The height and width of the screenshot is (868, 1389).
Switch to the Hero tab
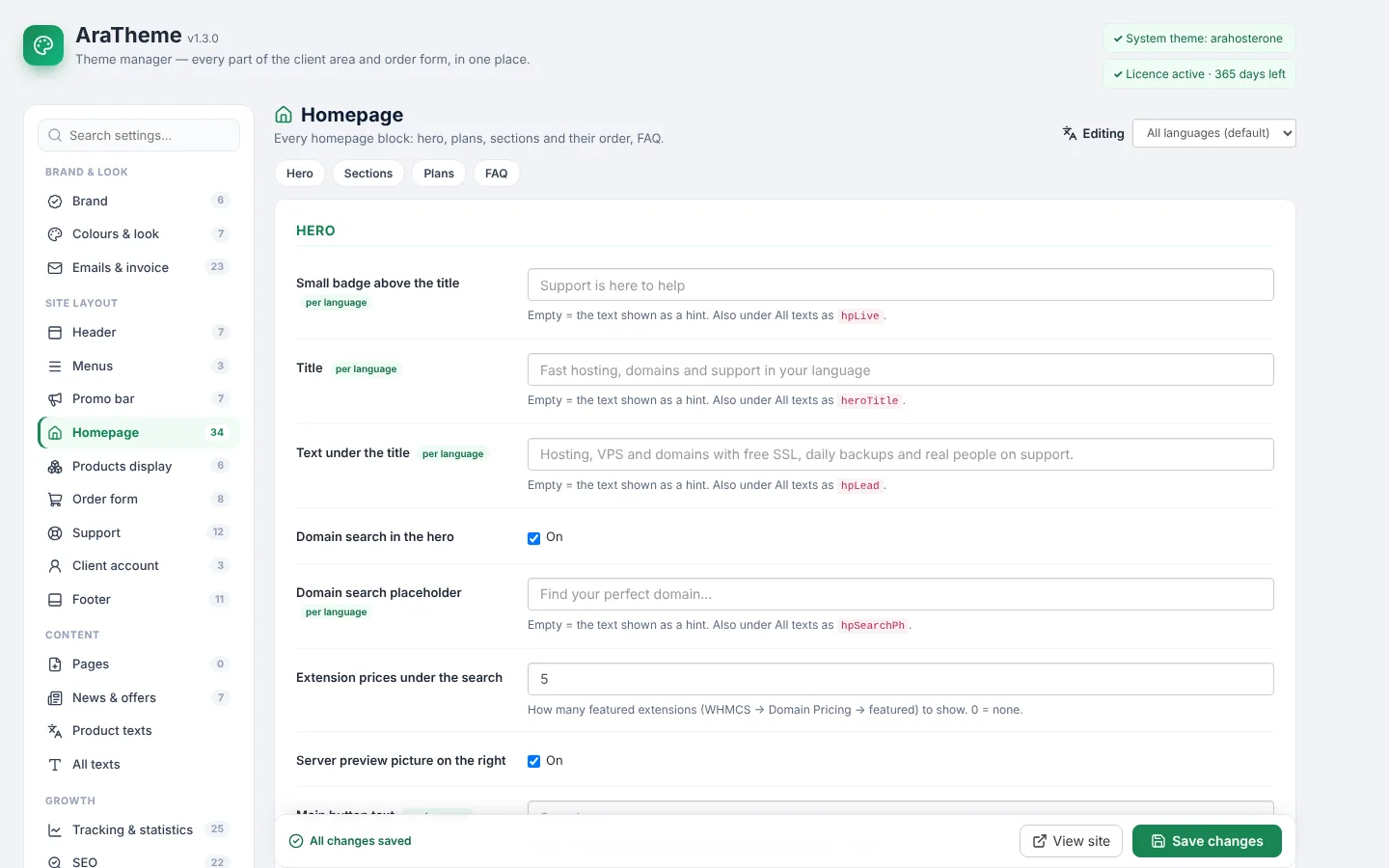coord(300,174)
